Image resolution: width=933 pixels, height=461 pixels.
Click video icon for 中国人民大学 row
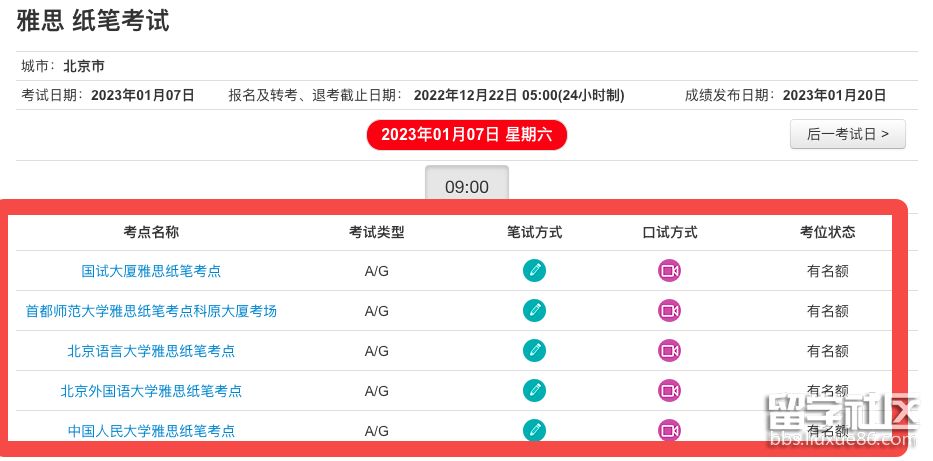pyautogui.click(x=669, y=430)
